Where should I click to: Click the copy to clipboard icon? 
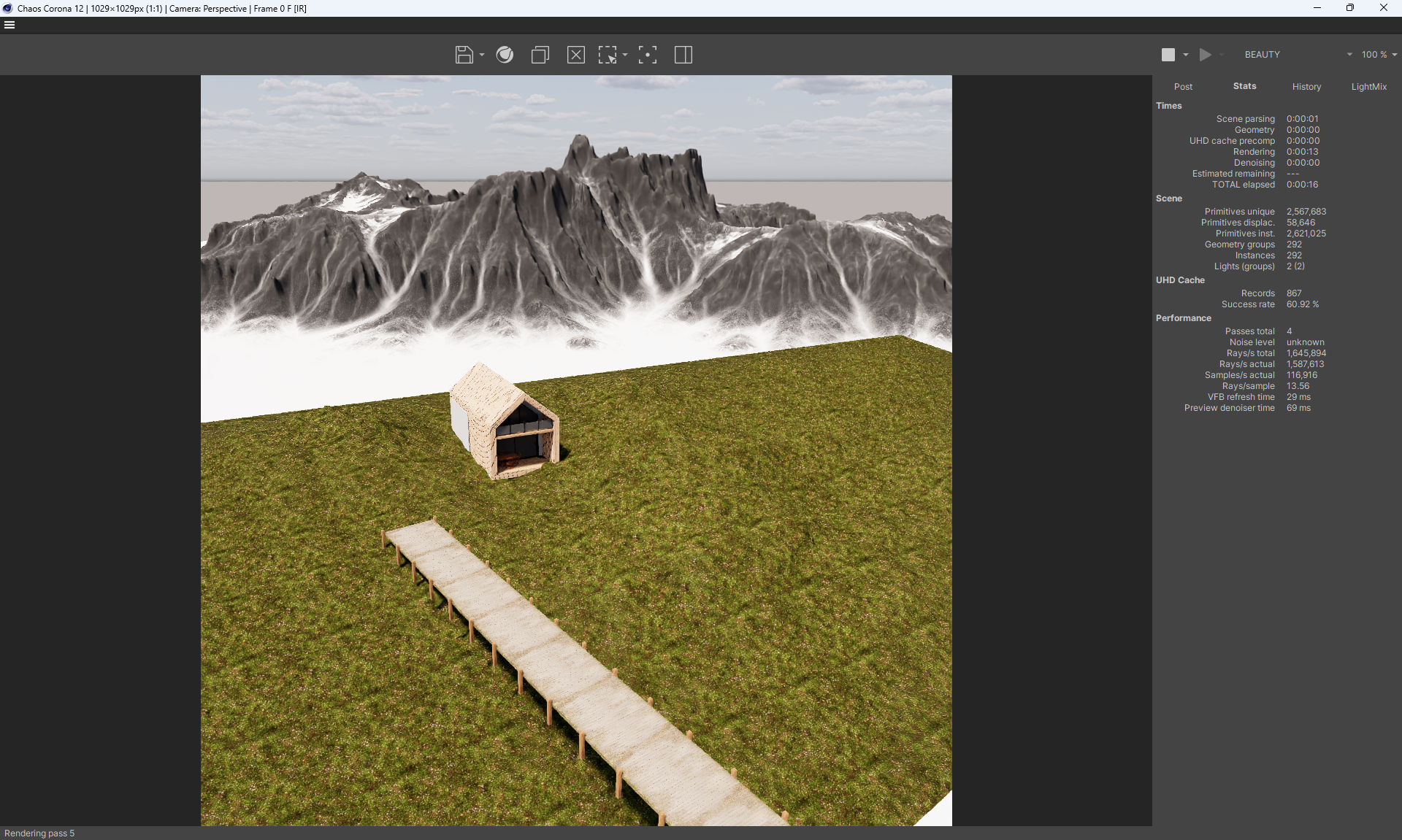click(540, 55)
